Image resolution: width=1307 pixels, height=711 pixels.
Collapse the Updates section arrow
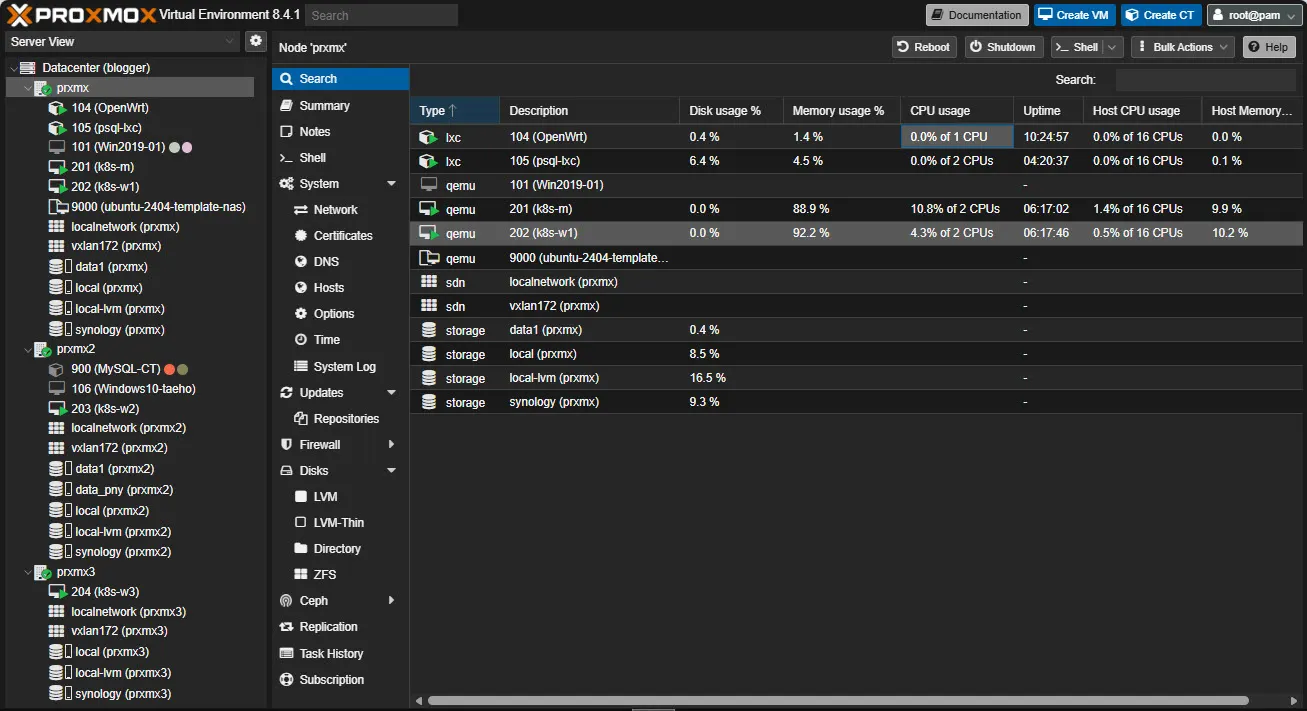tap(391, 393)
